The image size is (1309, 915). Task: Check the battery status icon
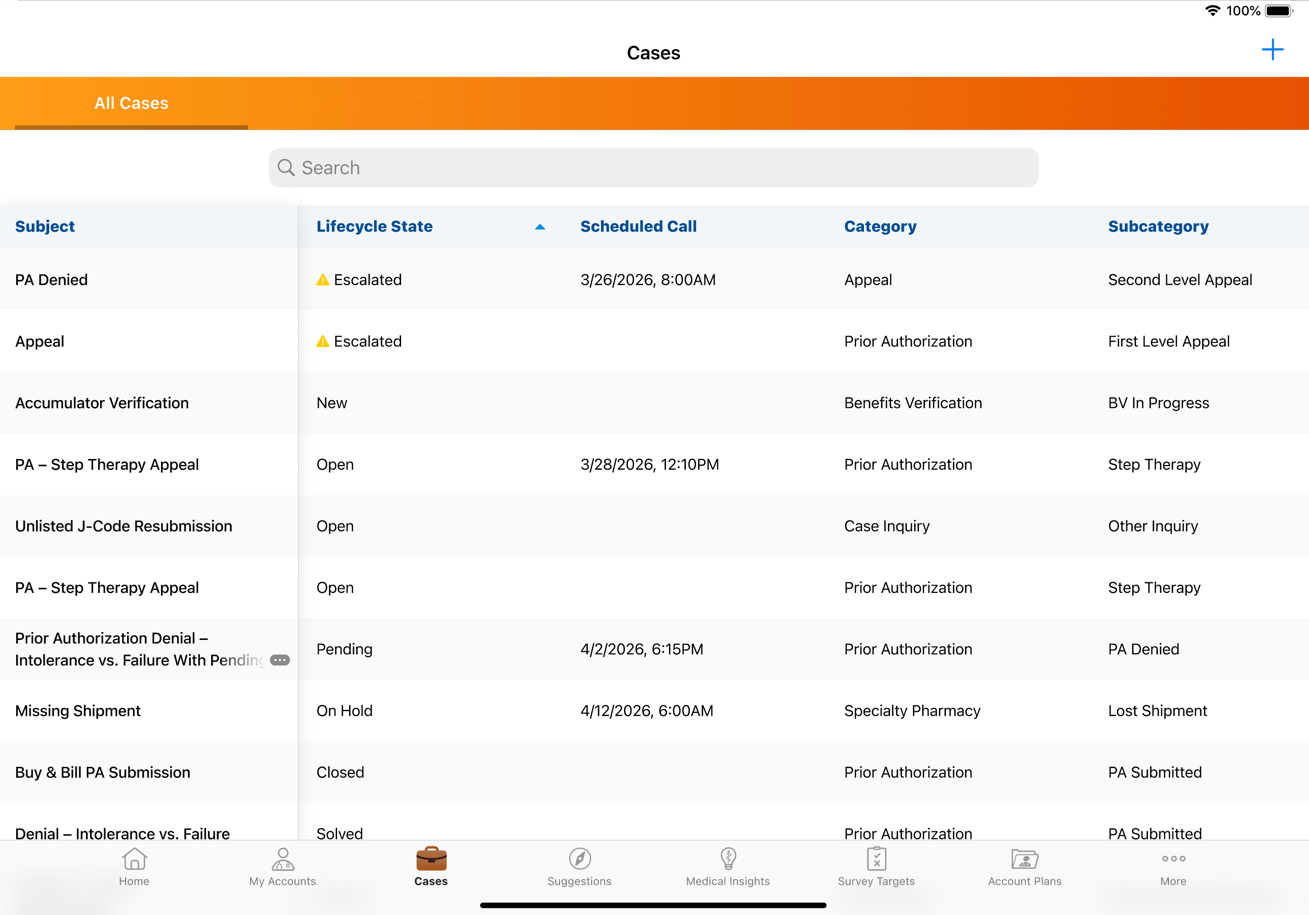[x=1279, y=11]
